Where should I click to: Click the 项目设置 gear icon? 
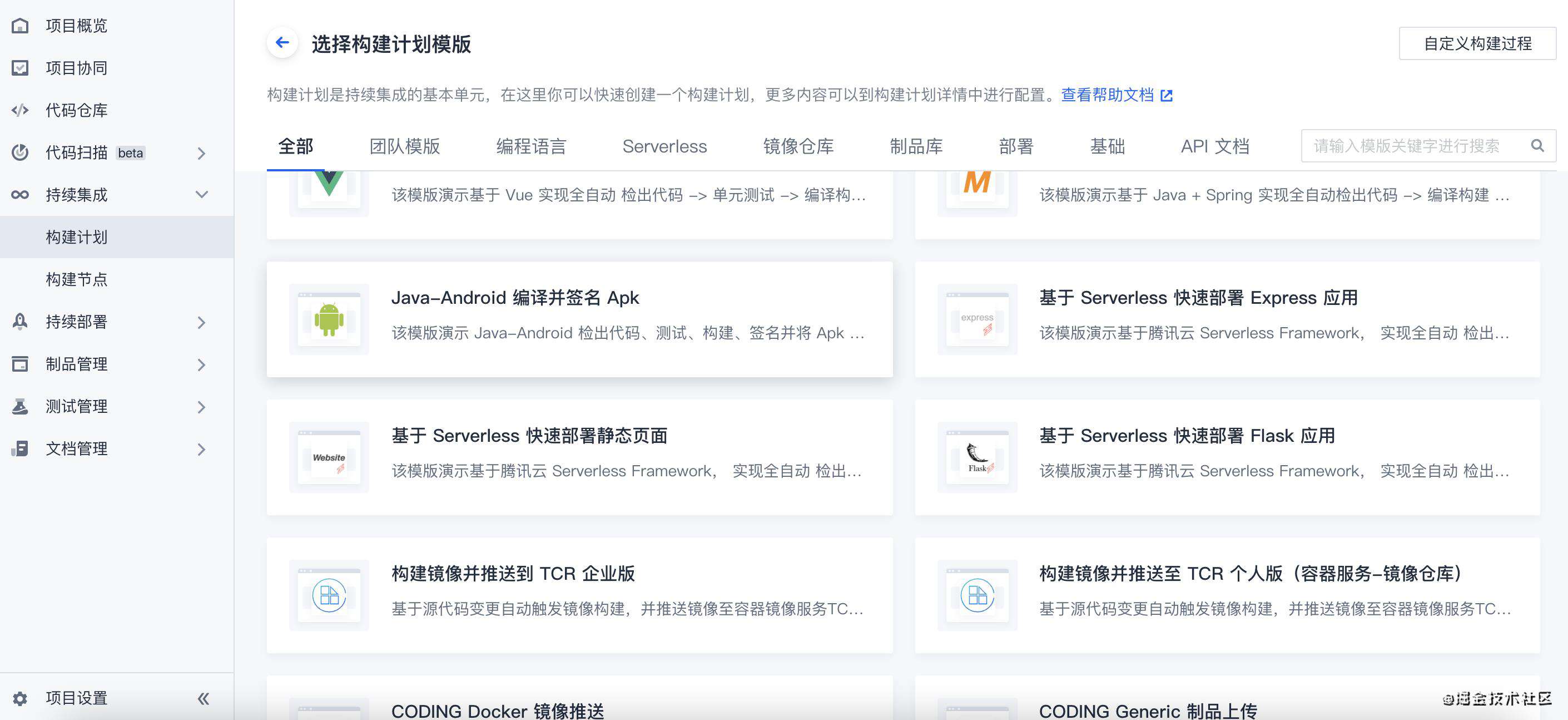(x=20, y=698)
